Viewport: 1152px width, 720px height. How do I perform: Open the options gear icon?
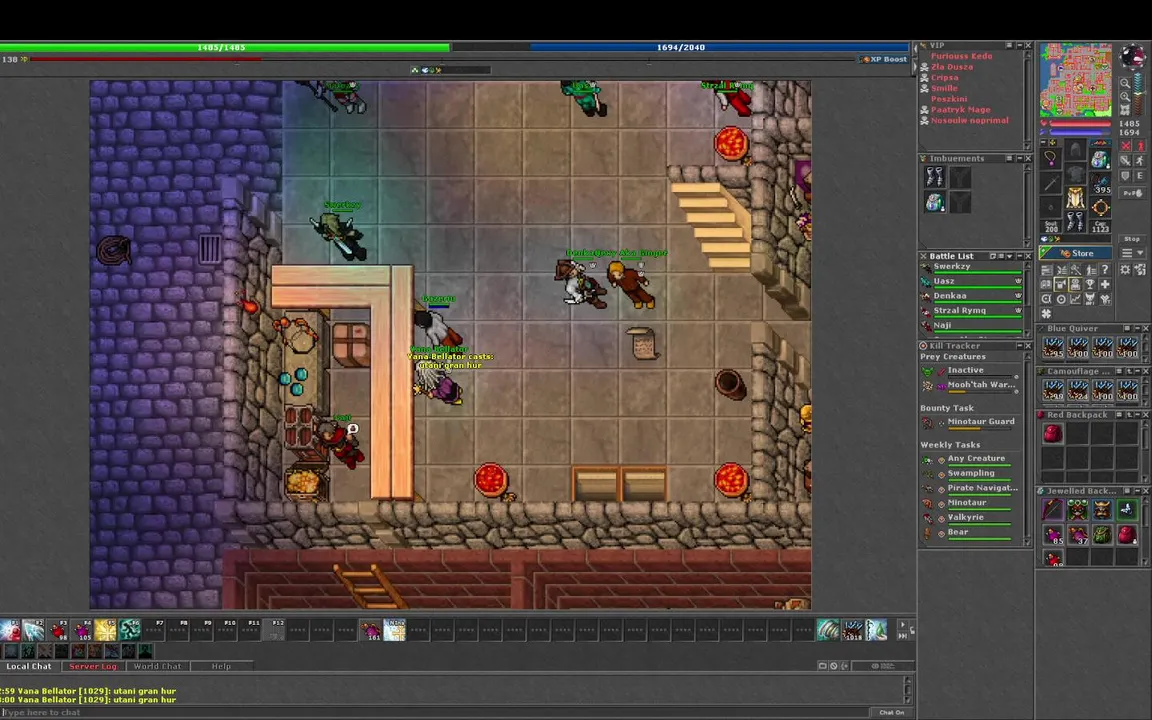[x=1125, y=270]
